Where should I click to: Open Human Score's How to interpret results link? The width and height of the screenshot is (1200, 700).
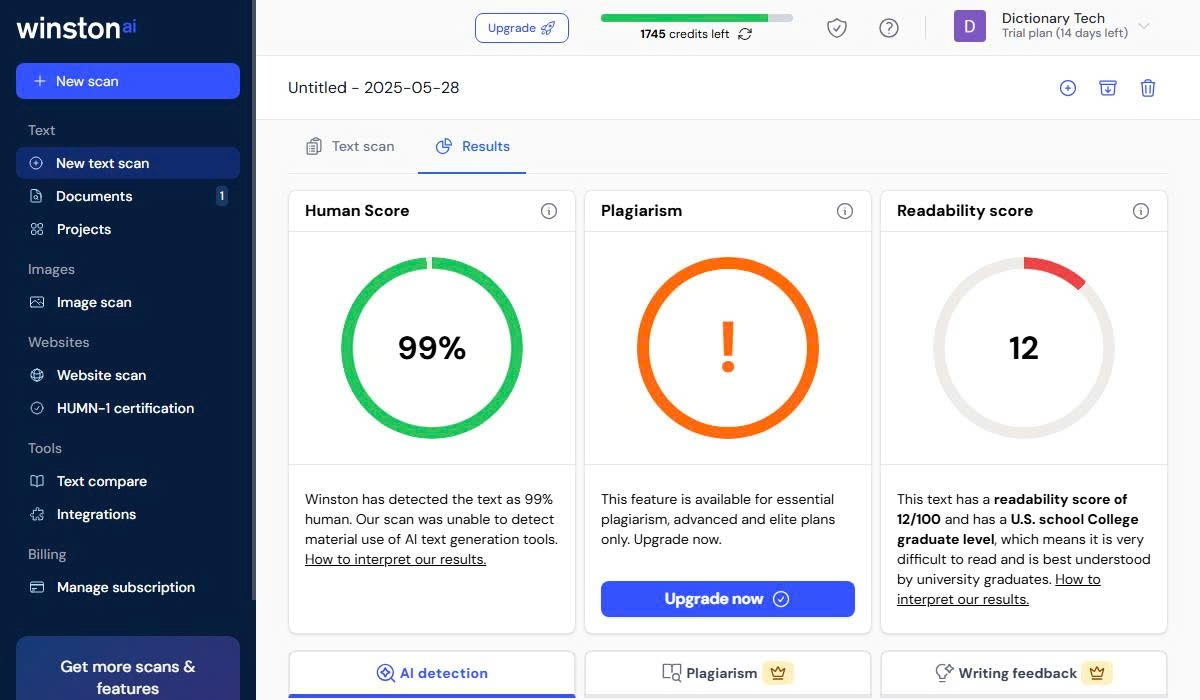pyautogui.click(x=395, y=559)
